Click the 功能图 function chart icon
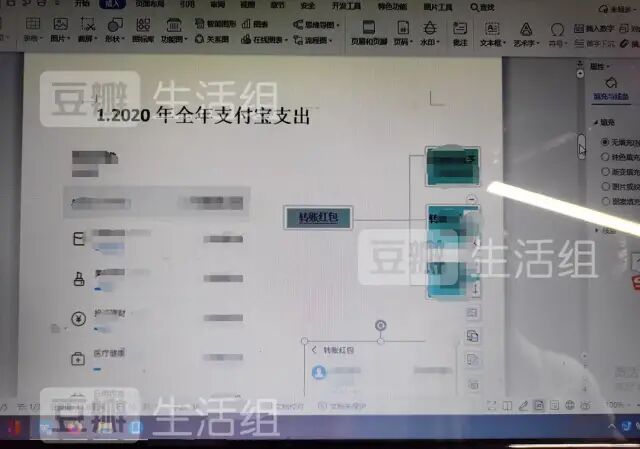 coord(174,24)
